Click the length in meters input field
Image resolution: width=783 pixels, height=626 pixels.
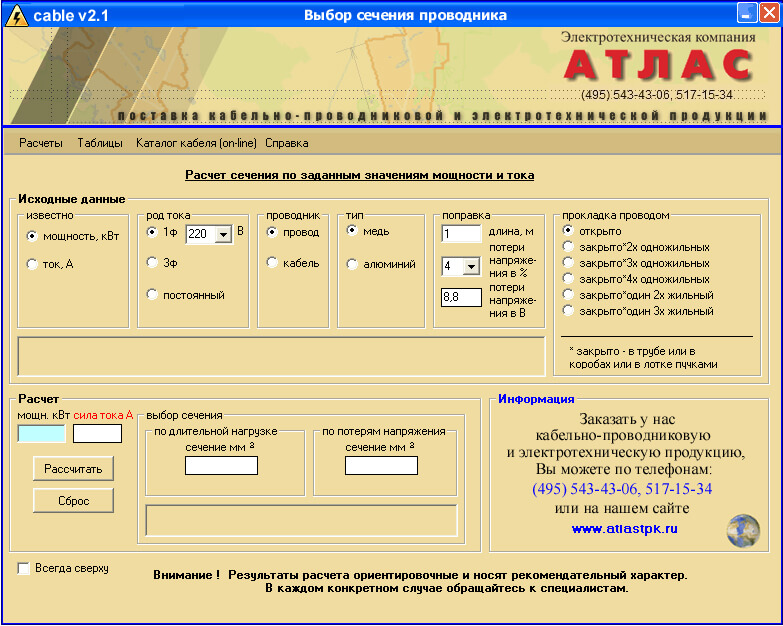pos(461,234)
